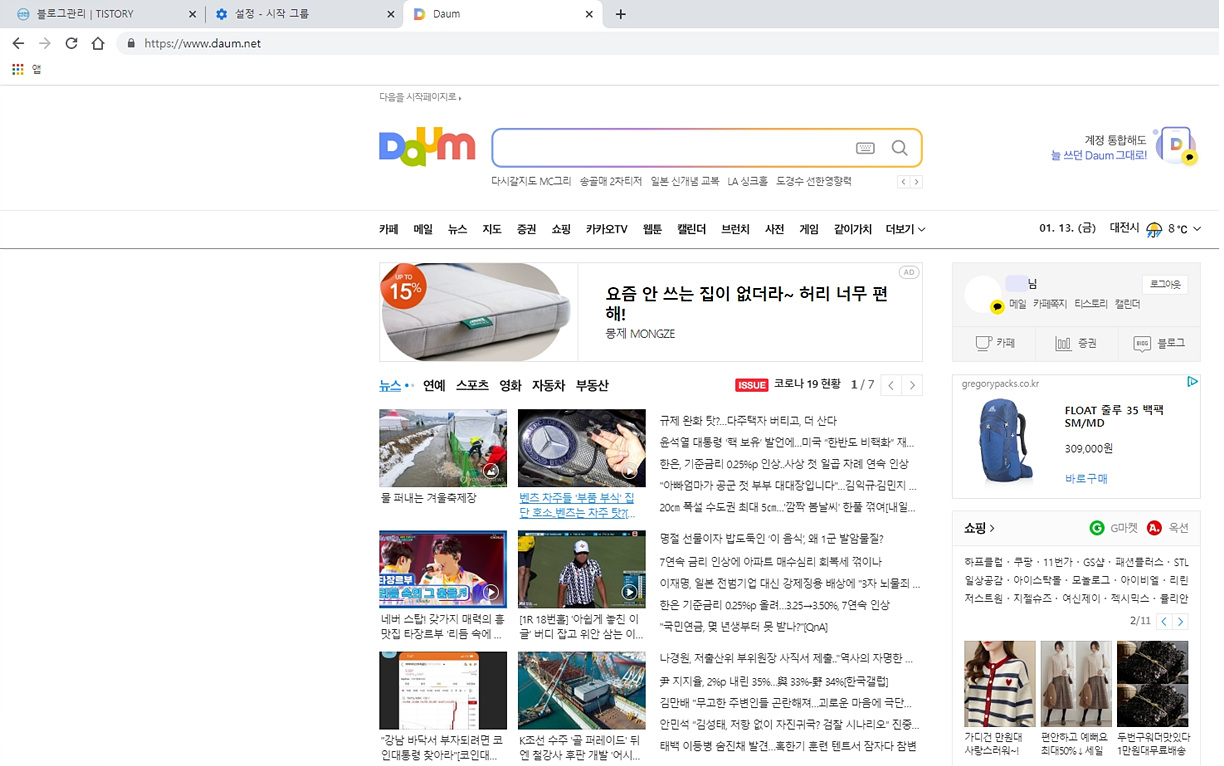Click the AD badge on mattress banner
Viewport: 1224px width, 766px height.
coord(908,272)
